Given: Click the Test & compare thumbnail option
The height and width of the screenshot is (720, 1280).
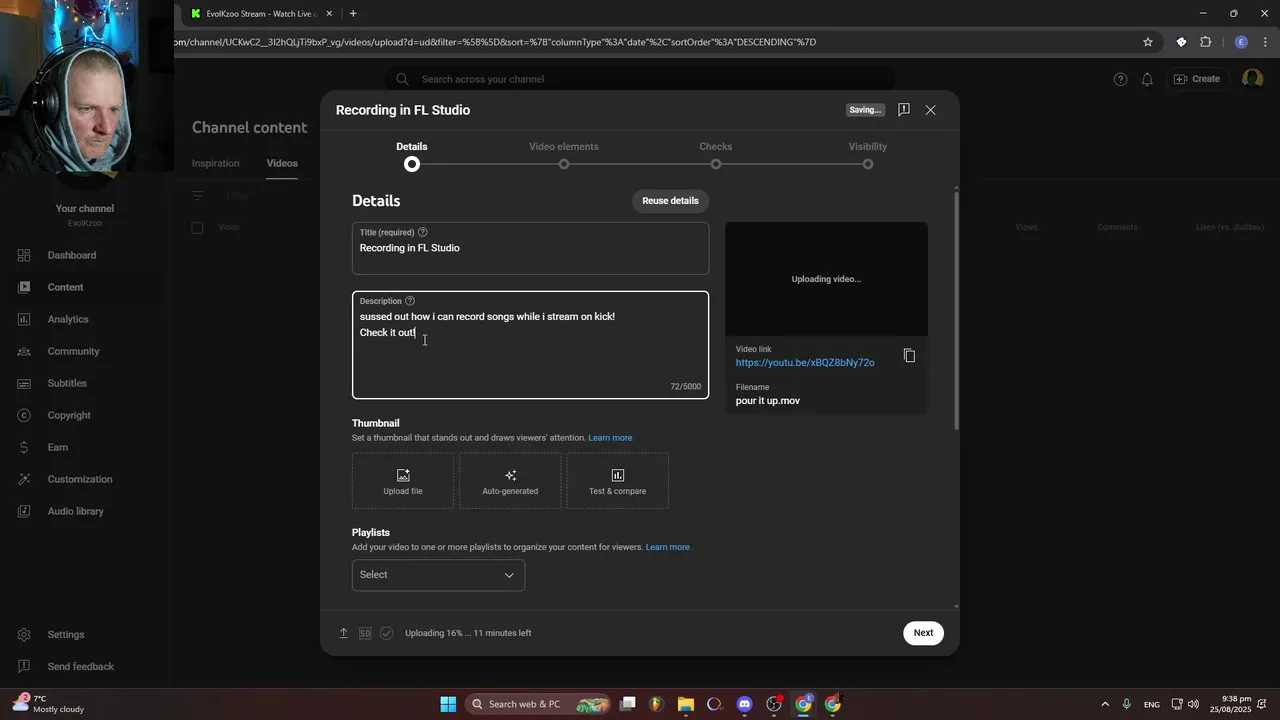Looking at the screenshot, I should [x=617, y=481].
